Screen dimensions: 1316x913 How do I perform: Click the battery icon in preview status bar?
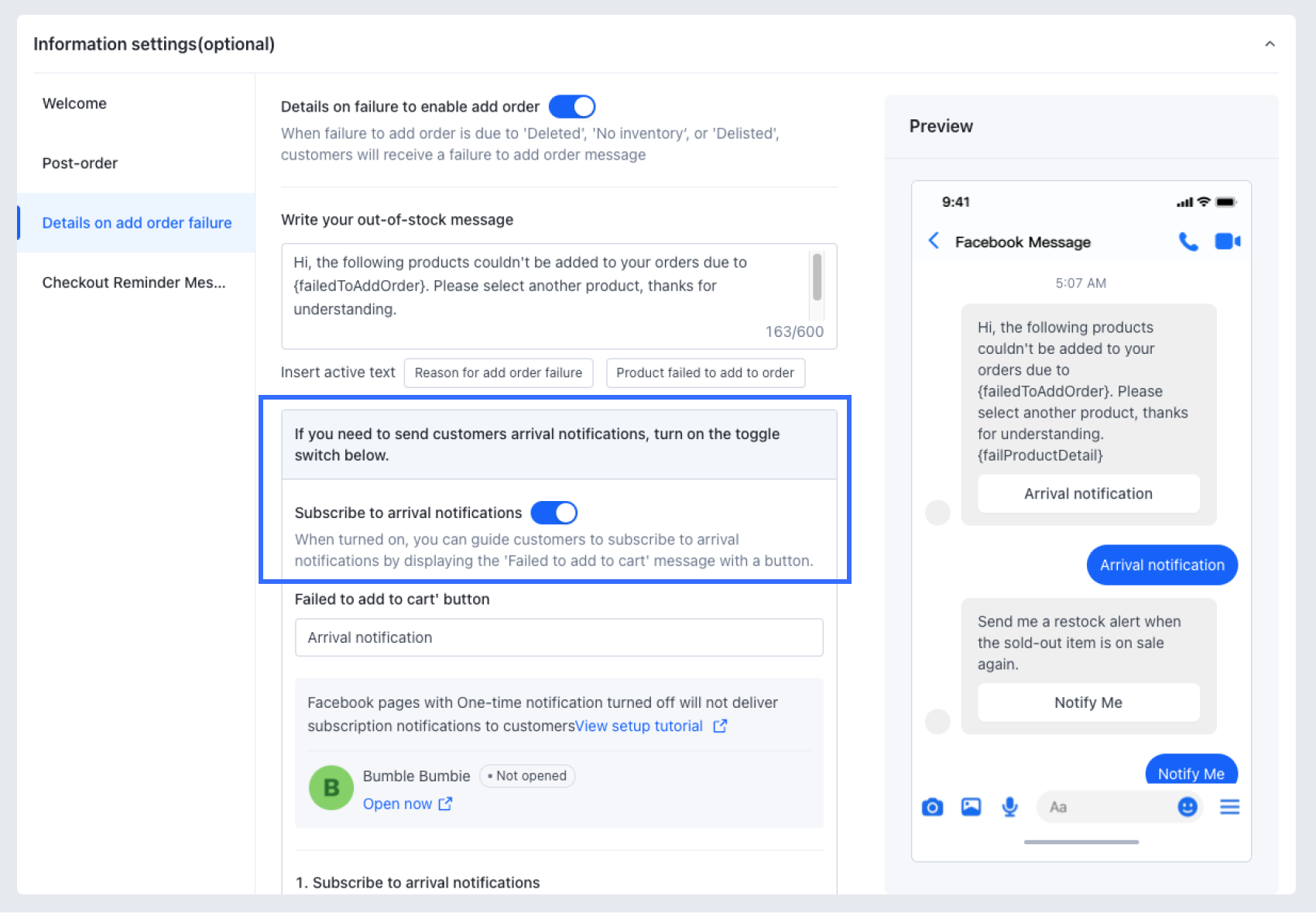[x=1226, y=202]
